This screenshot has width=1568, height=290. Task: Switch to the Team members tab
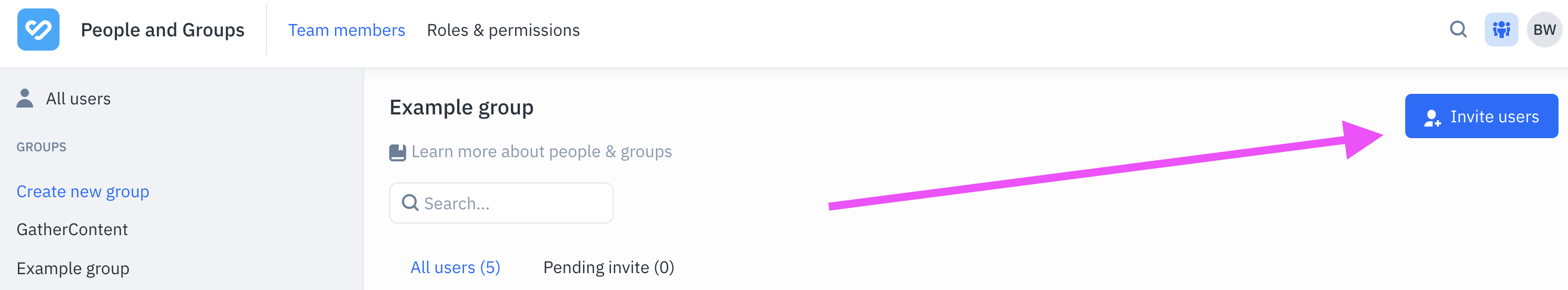[347, 31]
